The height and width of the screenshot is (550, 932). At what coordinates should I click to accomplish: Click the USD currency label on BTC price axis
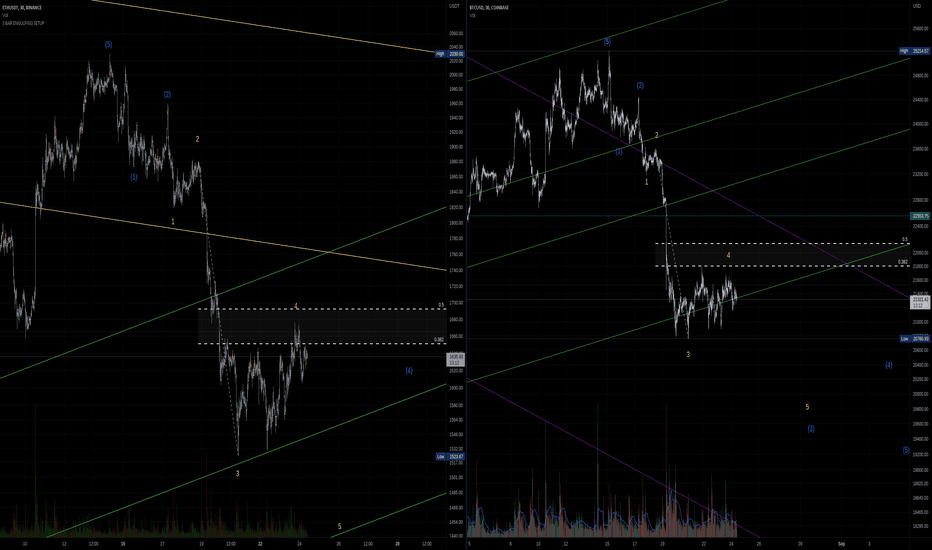[x=916, y=6]
